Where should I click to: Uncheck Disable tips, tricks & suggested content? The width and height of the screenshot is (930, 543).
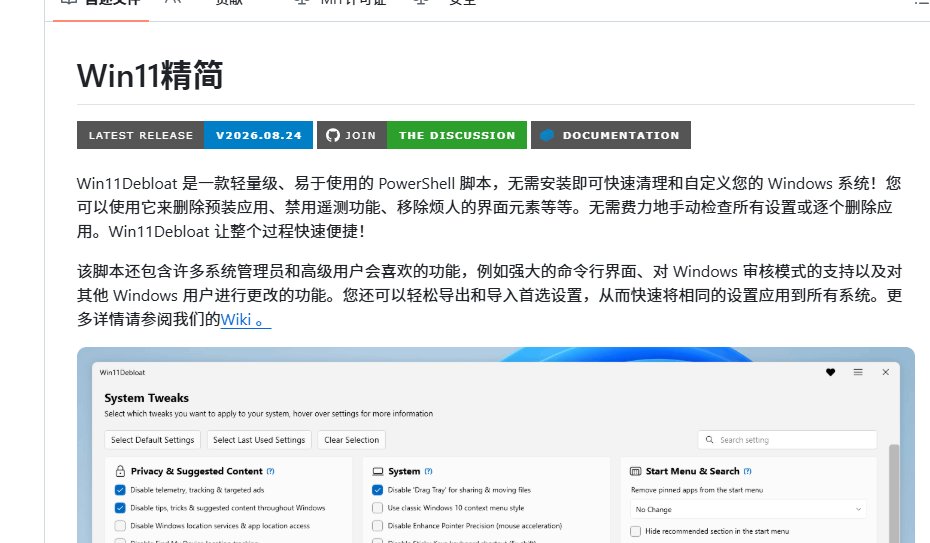click(120, 507)
